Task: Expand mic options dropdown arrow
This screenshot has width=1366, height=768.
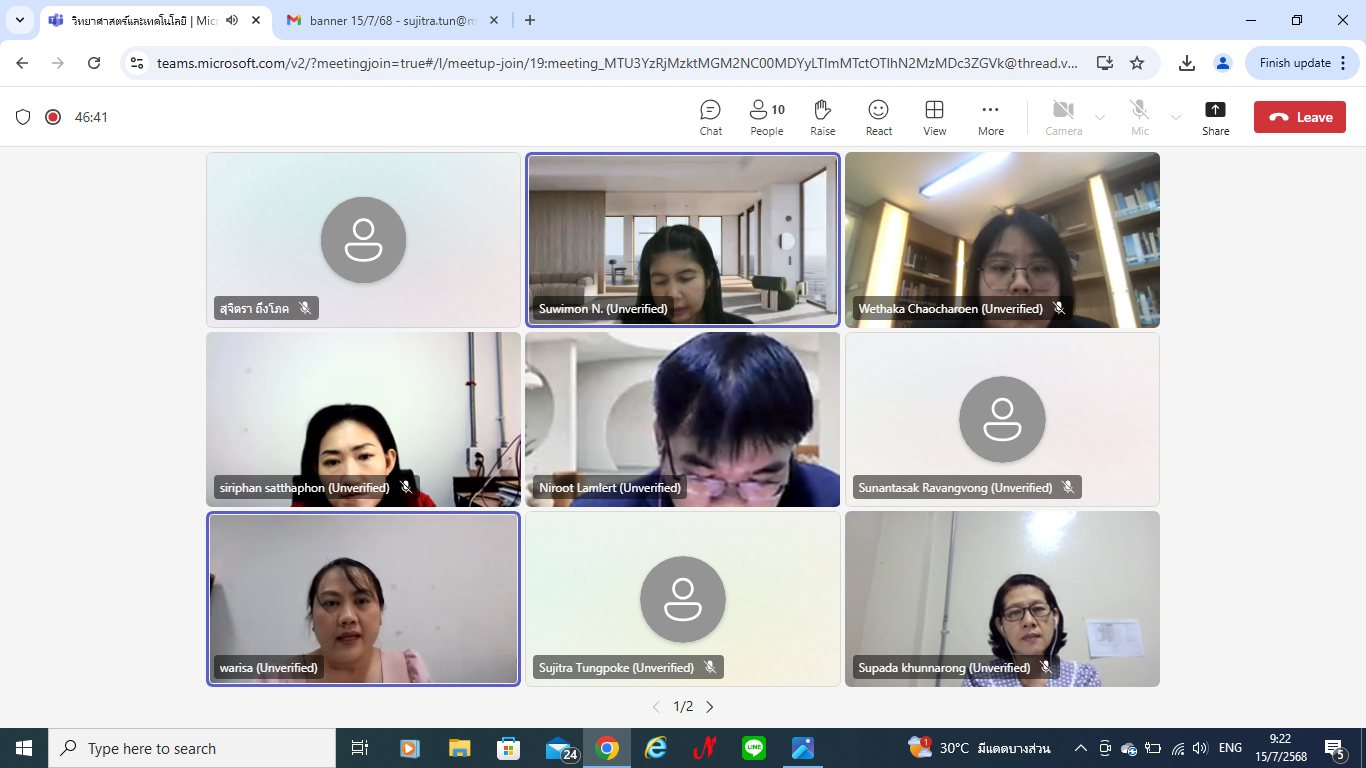Action: click(1176, 117)
